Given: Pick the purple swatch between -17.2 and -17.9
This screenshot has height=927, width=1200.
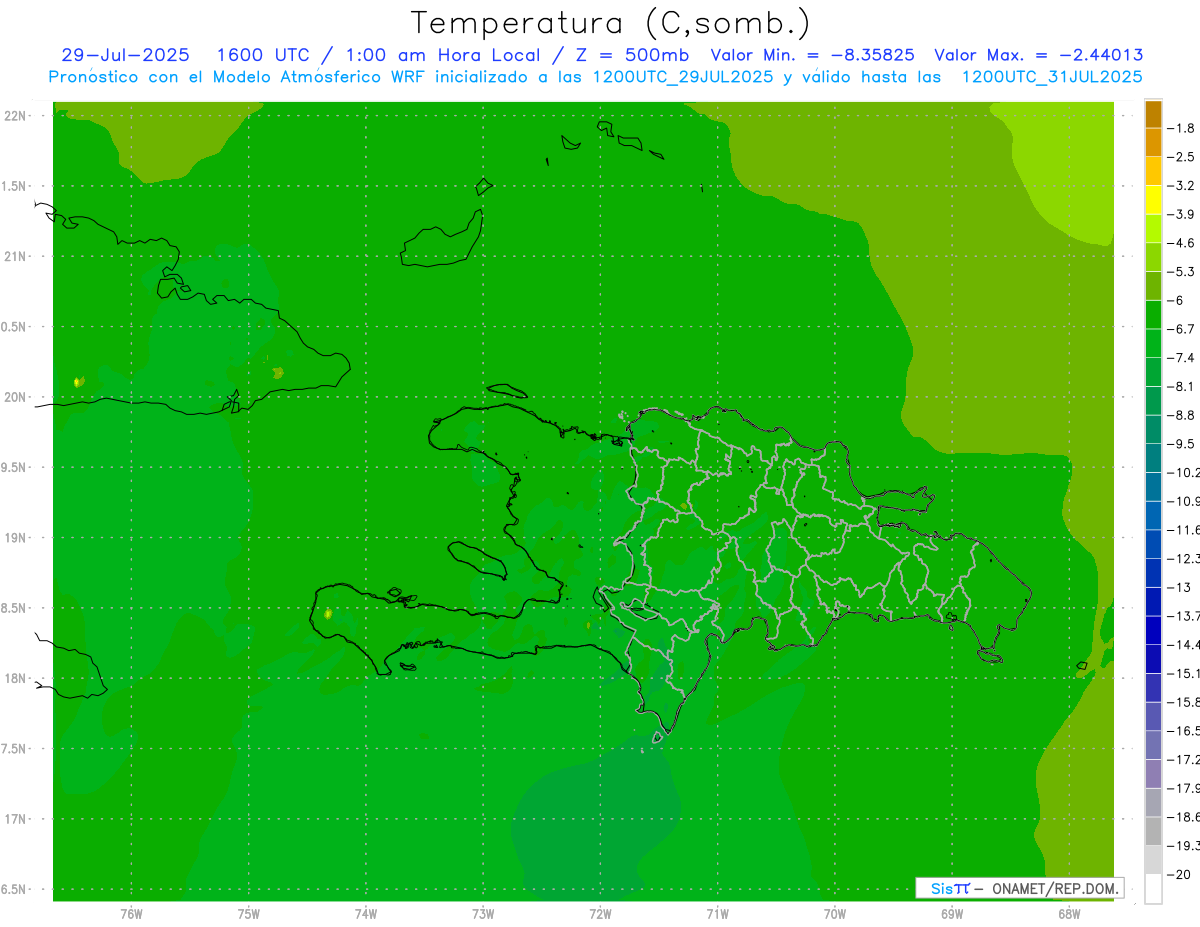Looking at the screenshot, I should 1153,773.
